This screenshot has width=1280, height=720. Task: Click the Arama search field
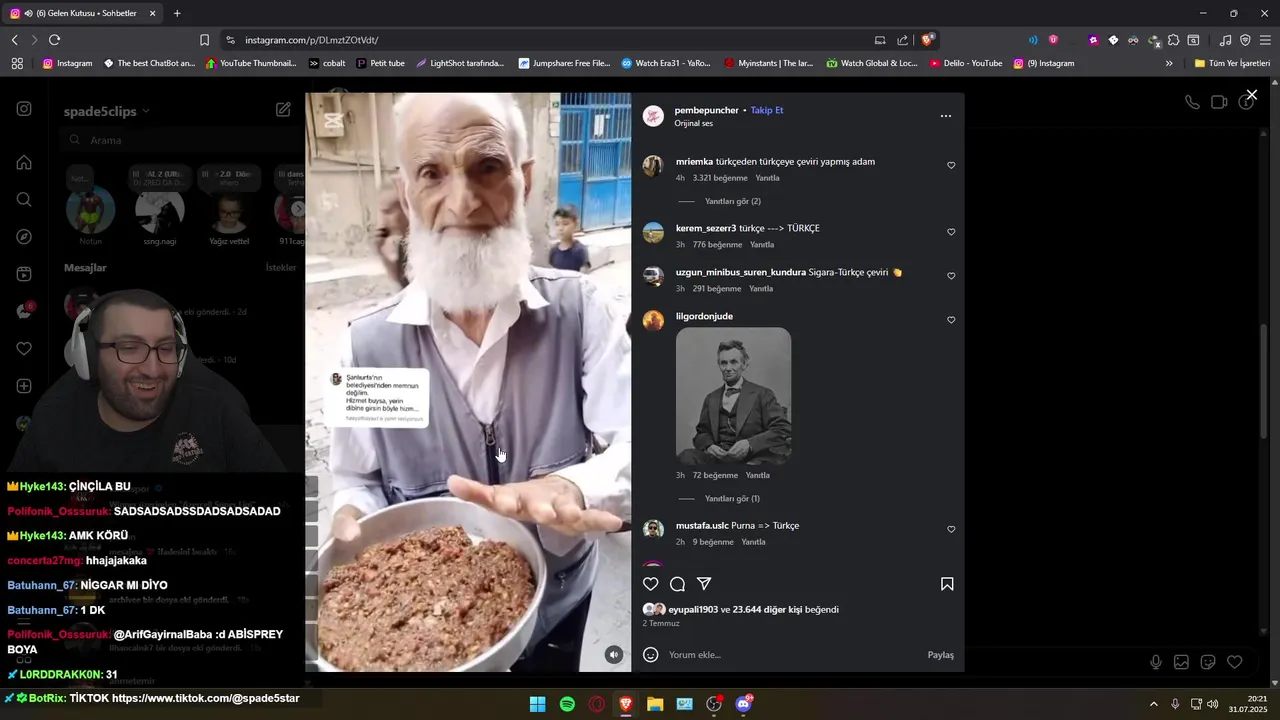(180, 140)
